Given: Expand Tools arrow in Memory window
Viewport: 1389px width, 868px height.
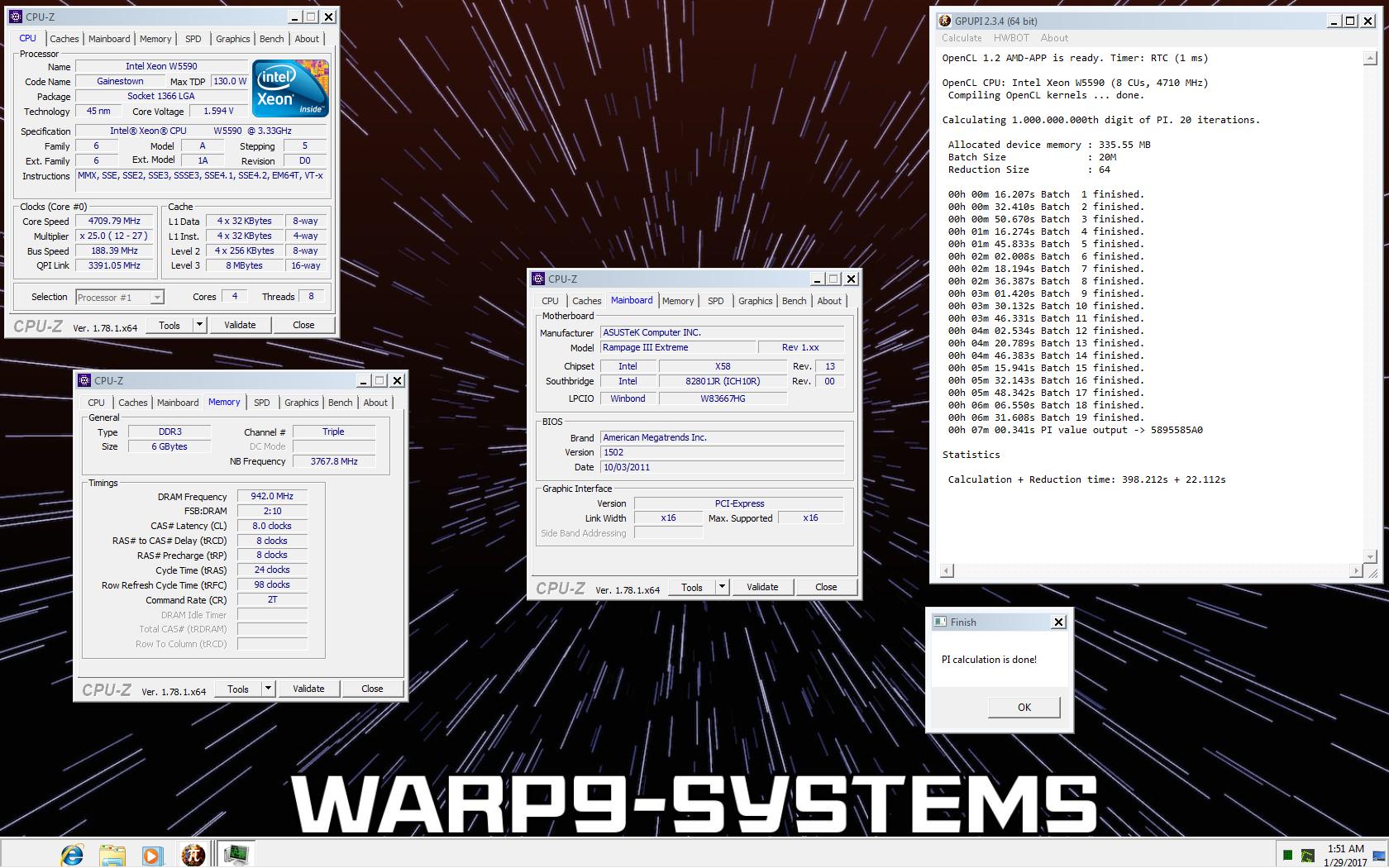Looking at the screenshot, I should (x=268, y=689).
